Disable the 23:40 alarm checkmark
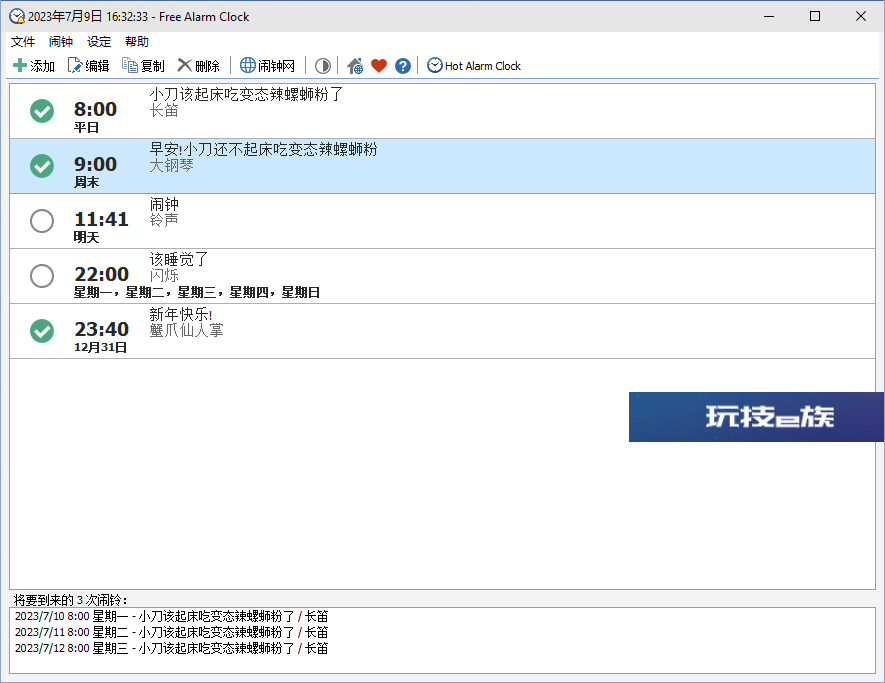The height and width of the screenshot is (683, 885). (x=42, y=331)
